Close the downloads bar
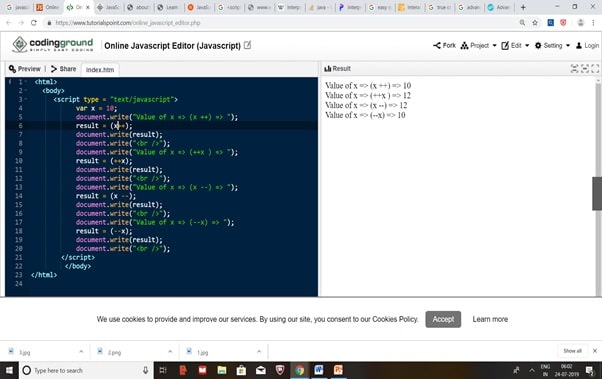This screenshot has height=379, width=602. tap(595, 351)
